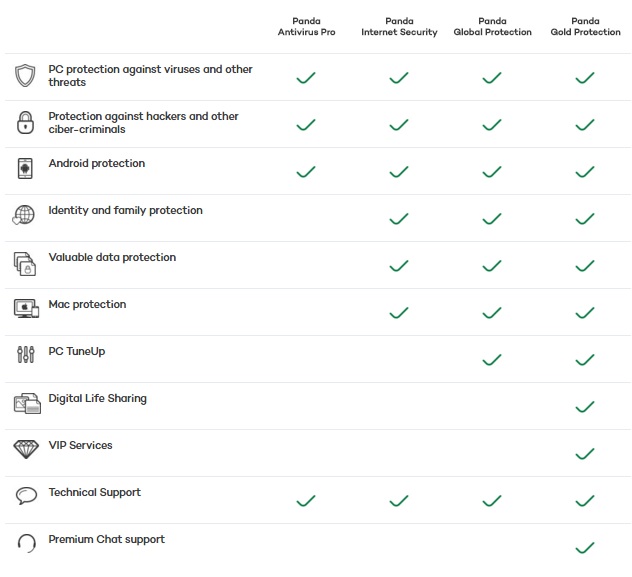
Task: Click Internet Security checkmark for Mac protection
Action: (399, 313)
